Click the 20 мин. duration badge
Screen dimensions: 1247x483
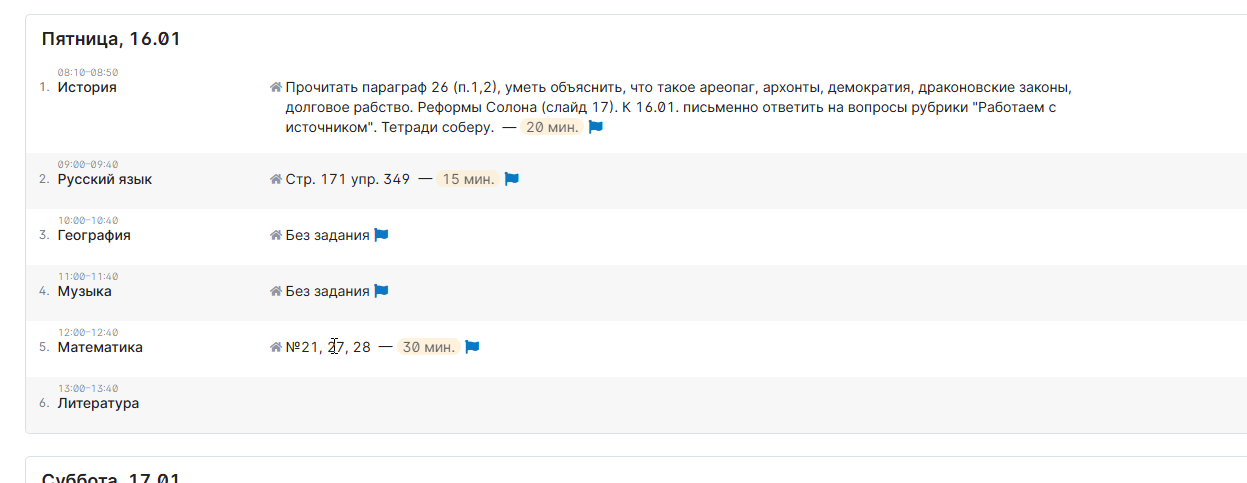click(552, 127)
